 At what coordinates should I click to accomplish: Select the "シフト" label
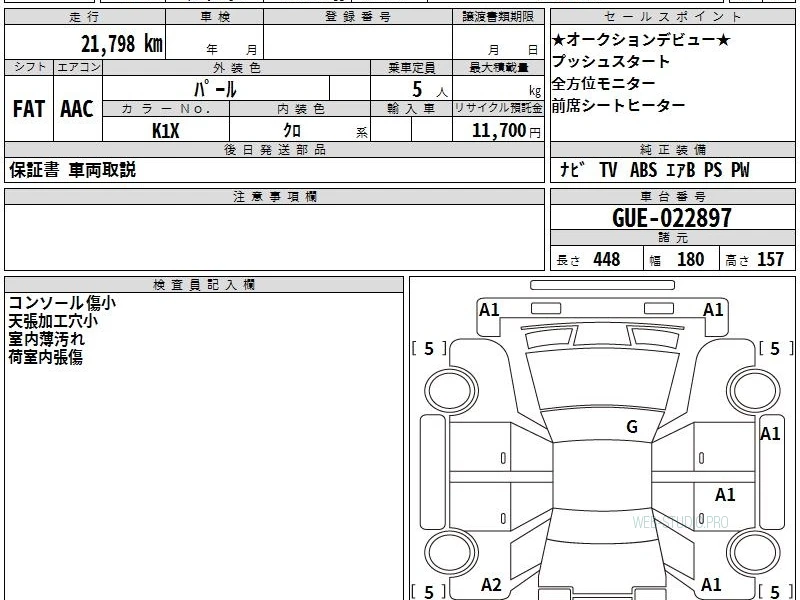(x=29, y=67)
